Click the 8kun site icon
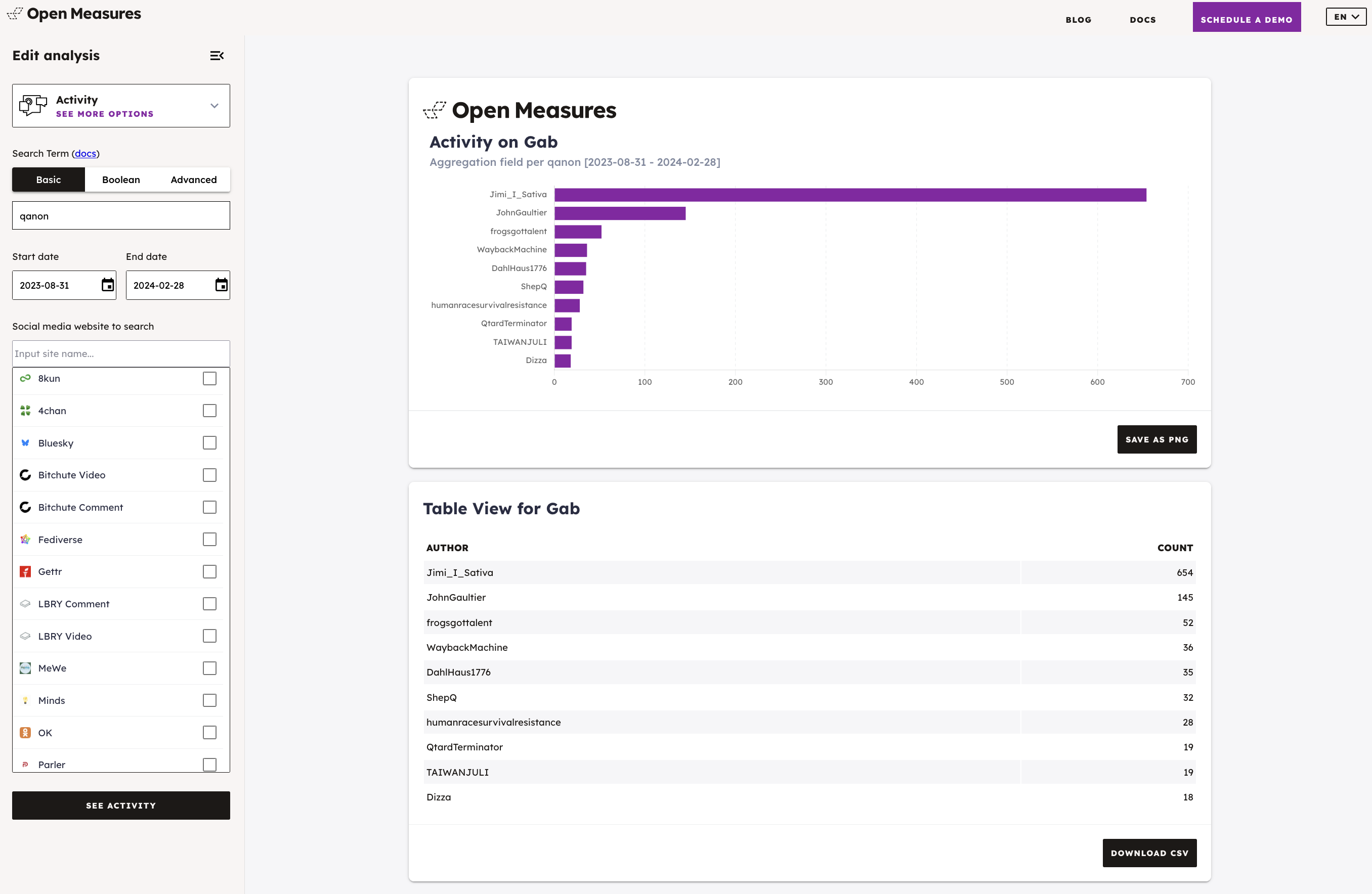Image resolution: width=1372 pixels, height=894 pixels. point(25,378)
